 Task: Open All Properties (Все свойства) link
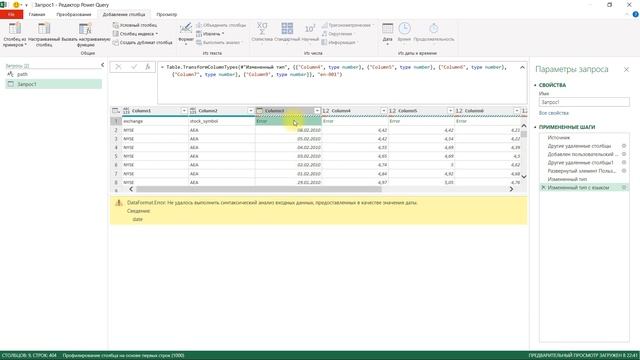[553, 113]
